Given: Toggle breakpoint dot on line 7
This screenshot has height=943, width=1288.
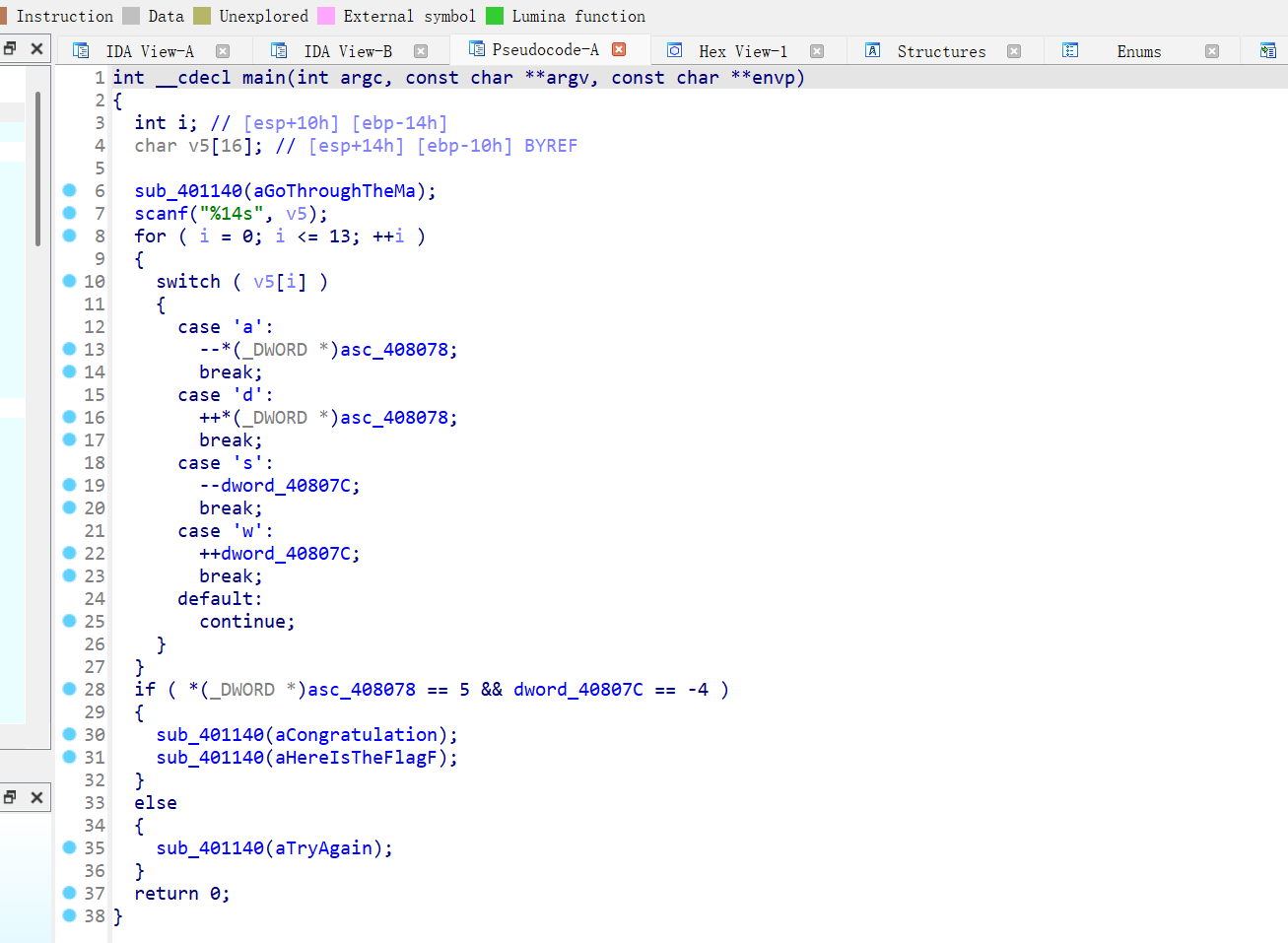Looking at the screenshot, I should (x=69, y=213).
